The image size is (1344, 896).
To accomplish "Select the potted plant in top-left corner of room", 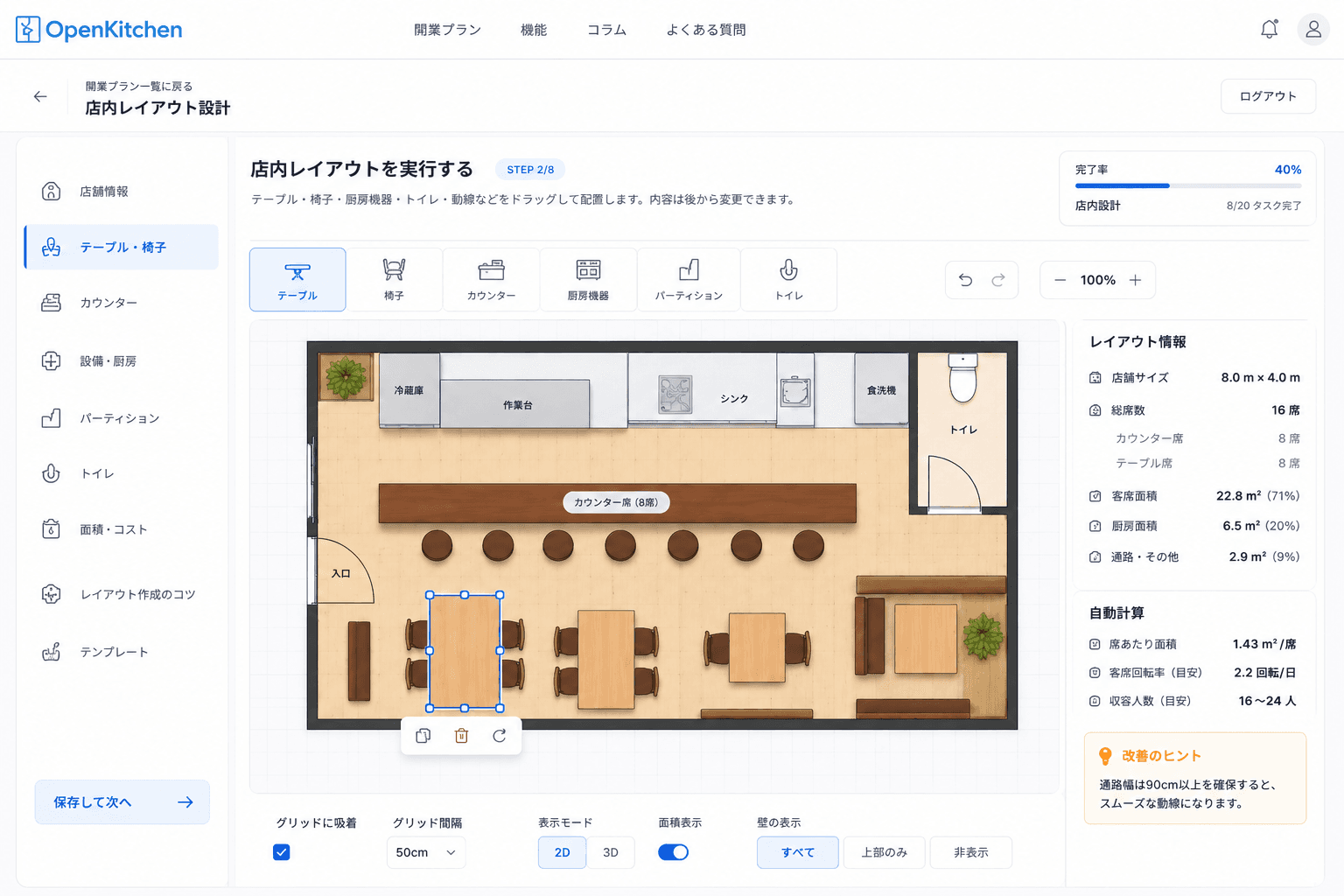I will tap(346, 377).
